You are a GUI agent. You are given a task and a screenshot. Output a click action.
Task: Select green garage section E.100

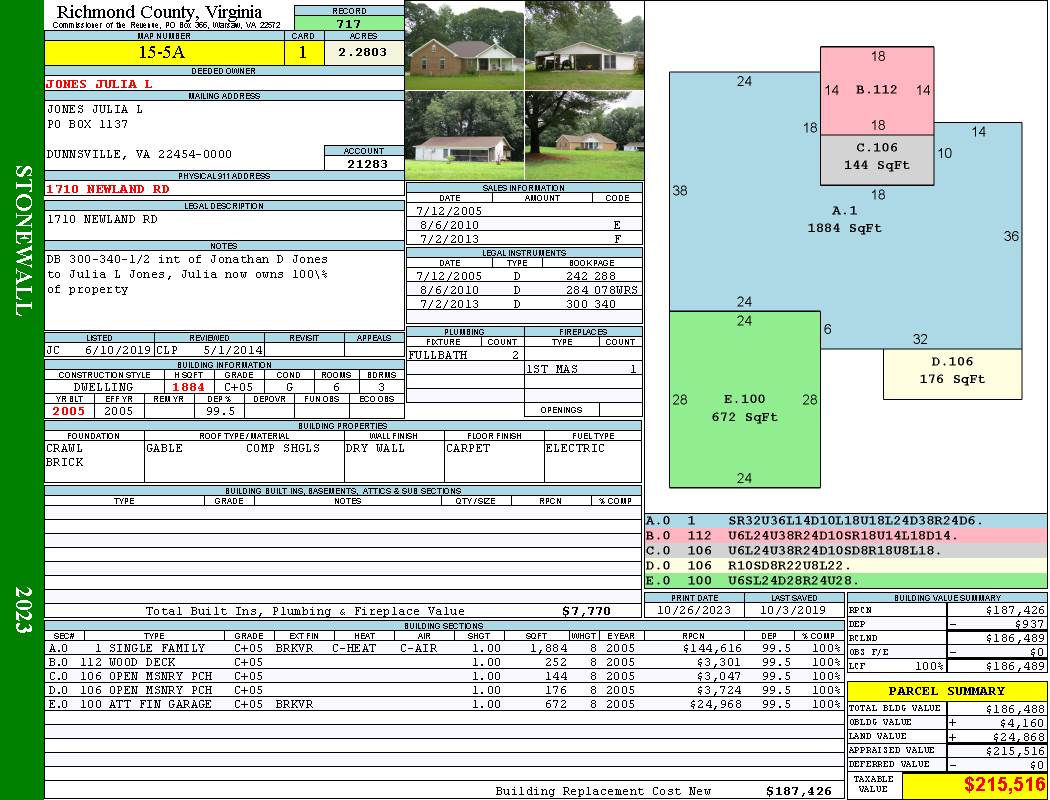745,399
